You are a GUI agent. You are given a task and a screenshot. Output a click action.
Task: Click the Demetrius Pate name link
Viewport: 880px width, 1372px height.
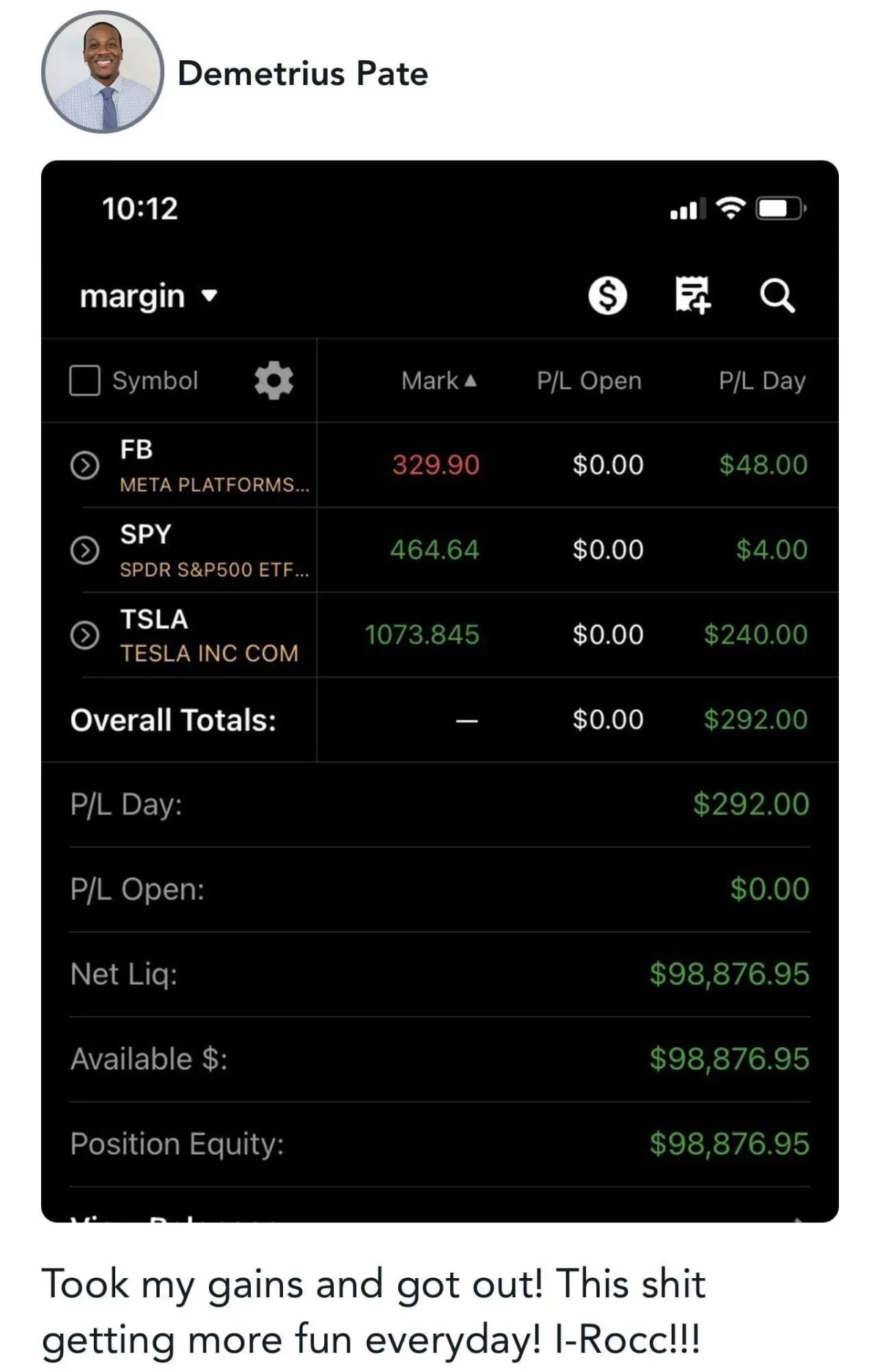tap(302, 73)
